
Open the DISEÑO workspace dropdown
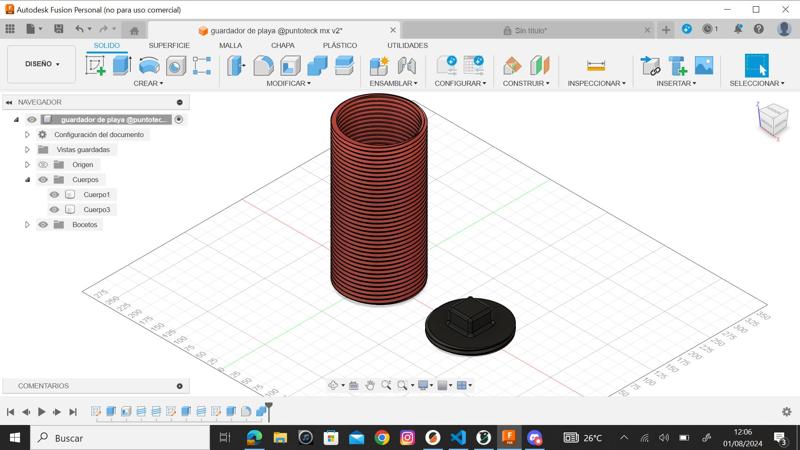point(41,64)
